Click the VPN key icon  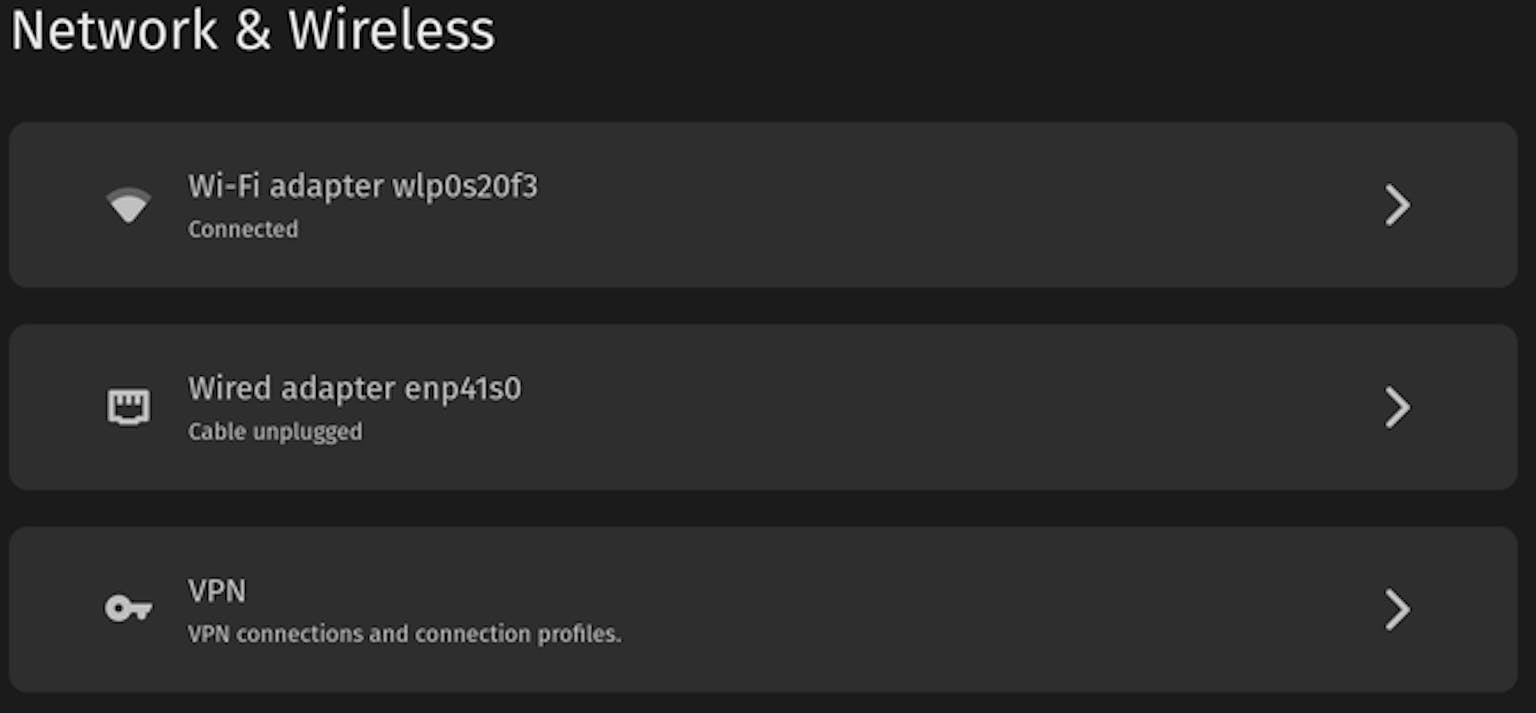(x=129, y=608)
